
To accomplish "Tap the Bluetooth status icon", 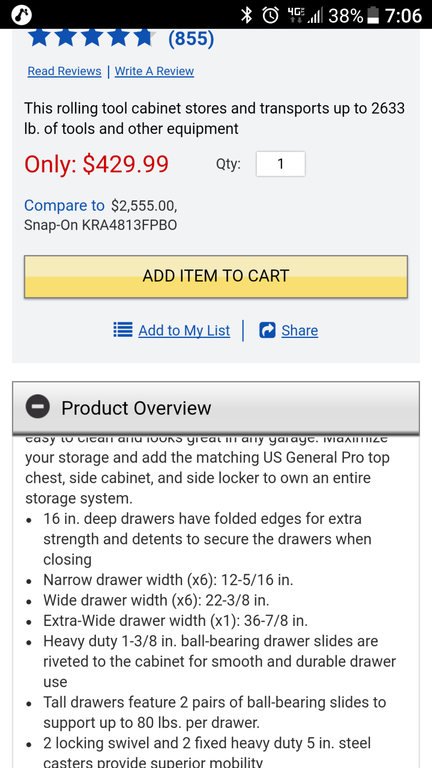I will [x=246, y=15].
